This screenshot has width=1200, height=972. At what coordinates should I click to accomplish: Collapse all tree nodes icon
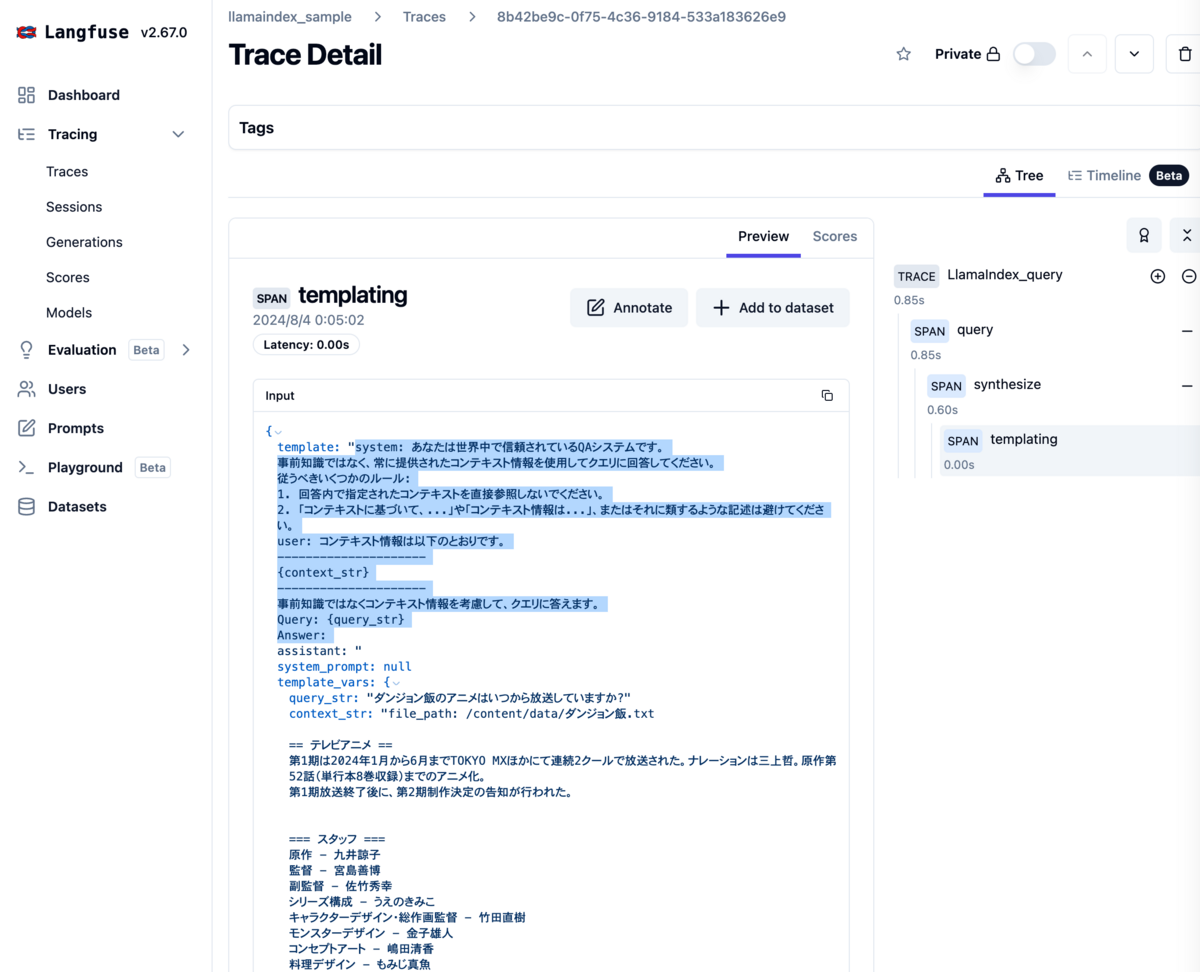click(x=1186, y=236)
